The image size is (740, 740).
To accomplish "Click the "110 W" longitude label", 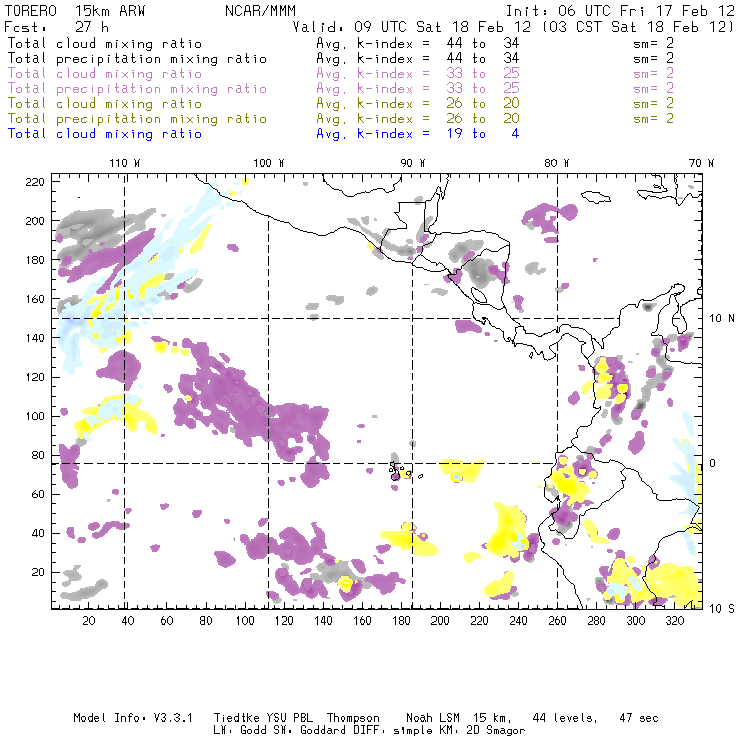I will click(125, 163).
